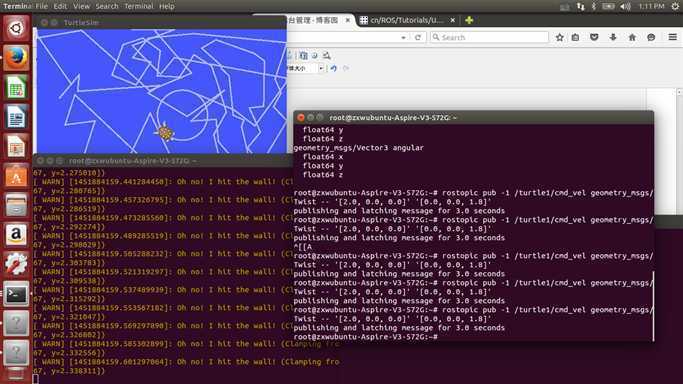
Task: Open a new Firefox tab with the plus icon
Action: coord(469,20)
